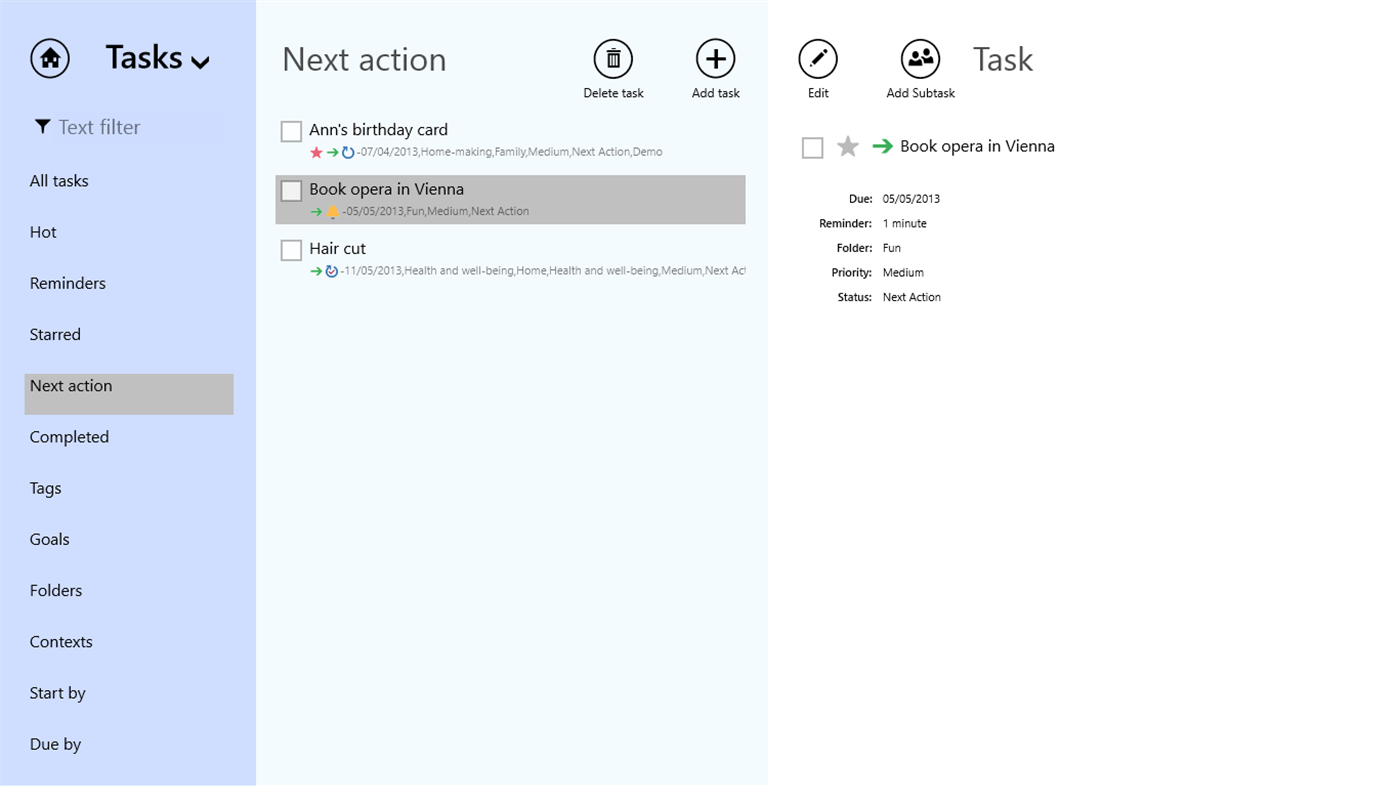Viewport: 1399px width, 786px height.
Task: Expand the Tasks dropdown chevron
Action: 200,62
